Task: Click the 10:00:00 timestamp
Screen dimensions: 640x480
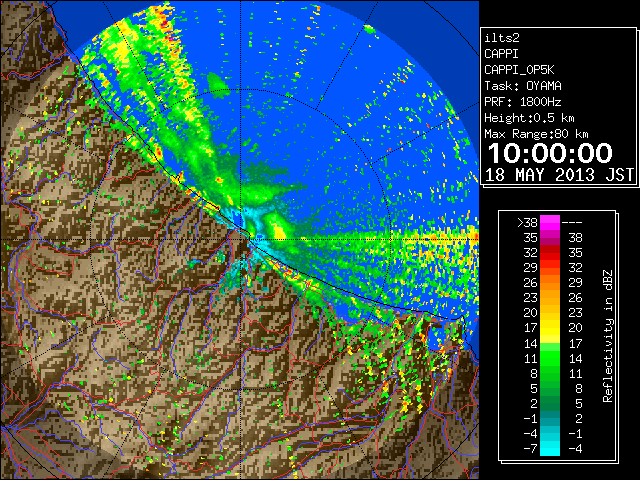Action: tap(550, 153)
